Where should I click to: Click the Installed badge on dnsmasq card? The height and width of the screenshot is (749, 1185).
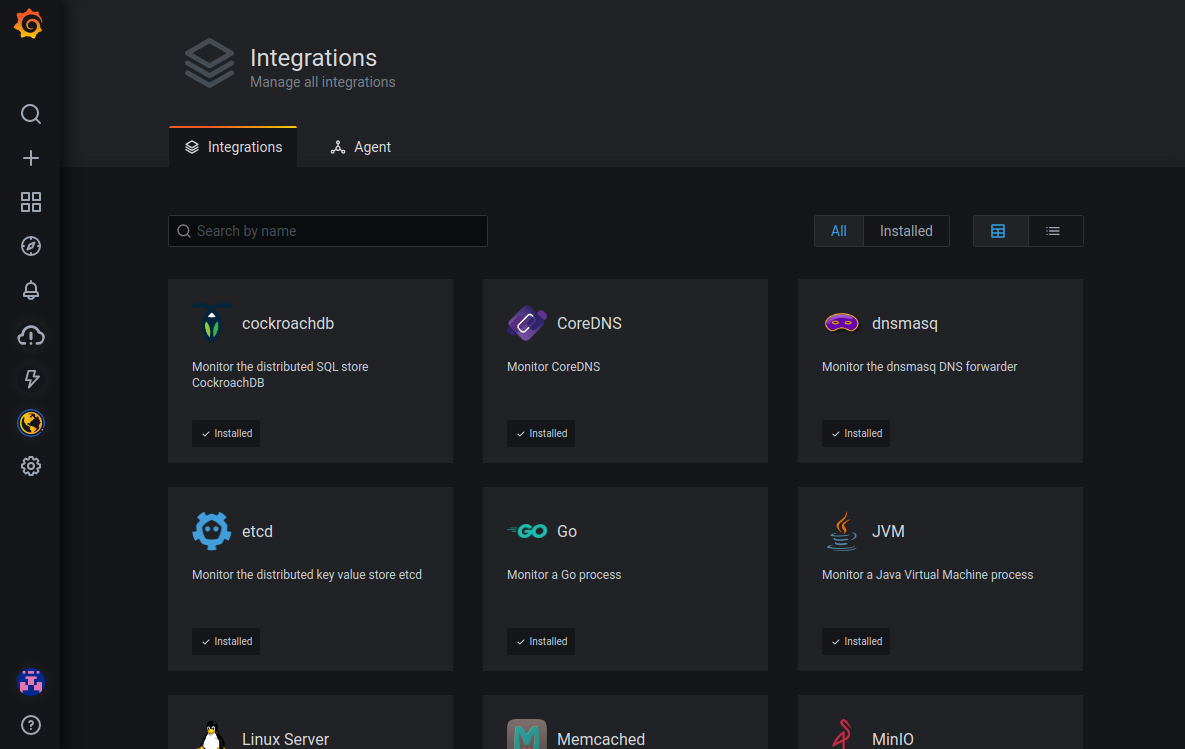pos(855,433)
